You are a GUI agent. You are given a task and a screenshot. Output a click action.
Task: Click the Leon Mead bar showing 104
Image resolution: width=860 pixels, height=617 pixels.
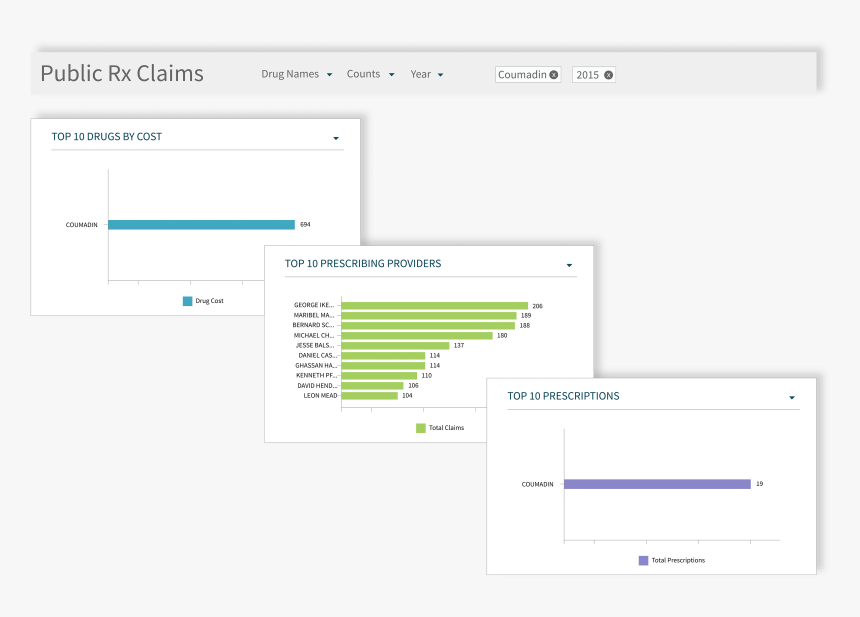pyautogui.click(x=370, y=395)
